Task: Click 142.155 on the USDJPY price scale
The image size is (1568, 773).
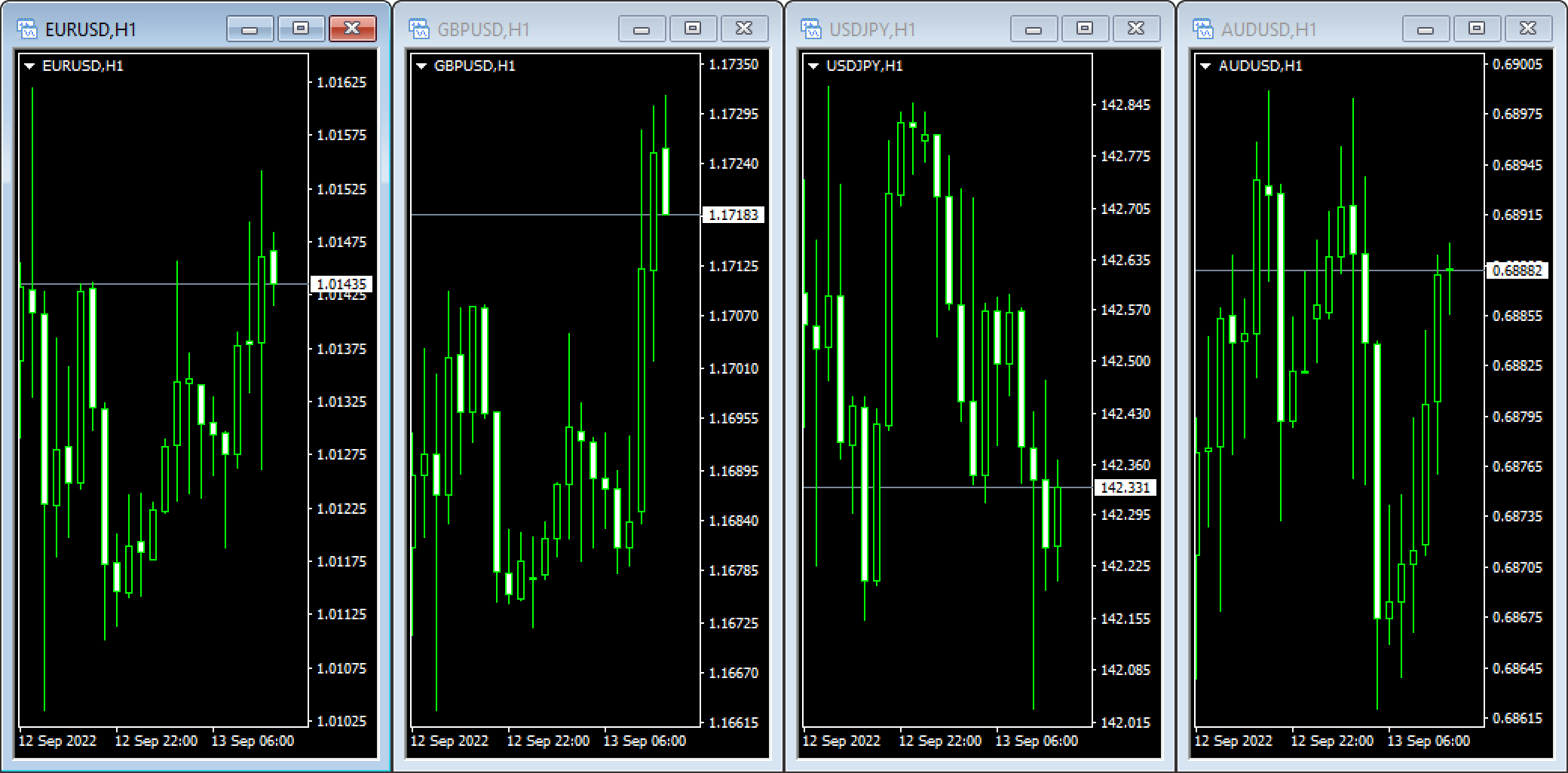Action: point(1125,619)
